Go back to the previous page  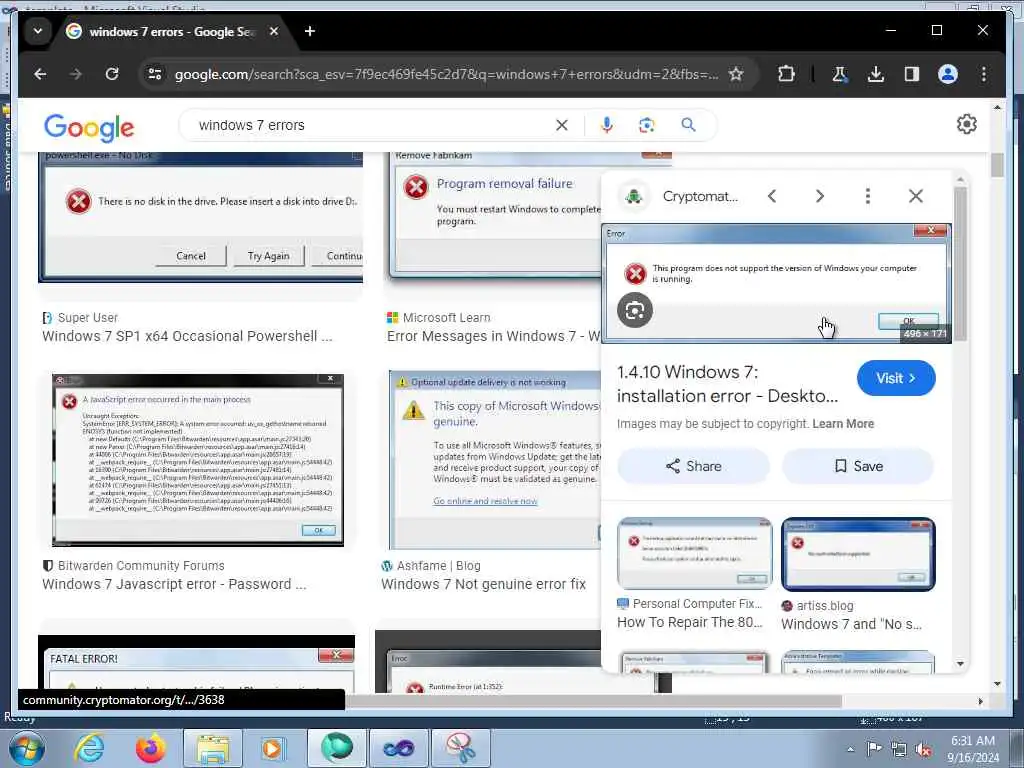(x=40, y=74)
